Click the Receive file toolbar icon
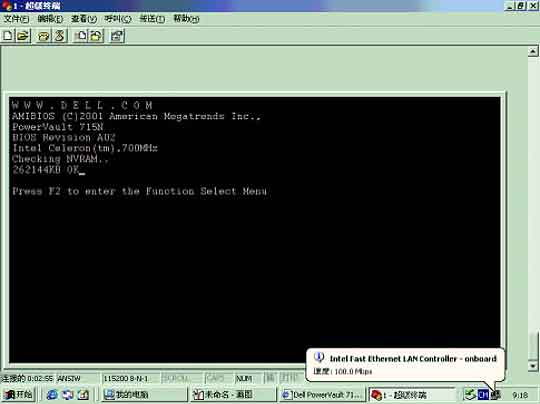The image size is (540, 404). click(x=96, y=36)
